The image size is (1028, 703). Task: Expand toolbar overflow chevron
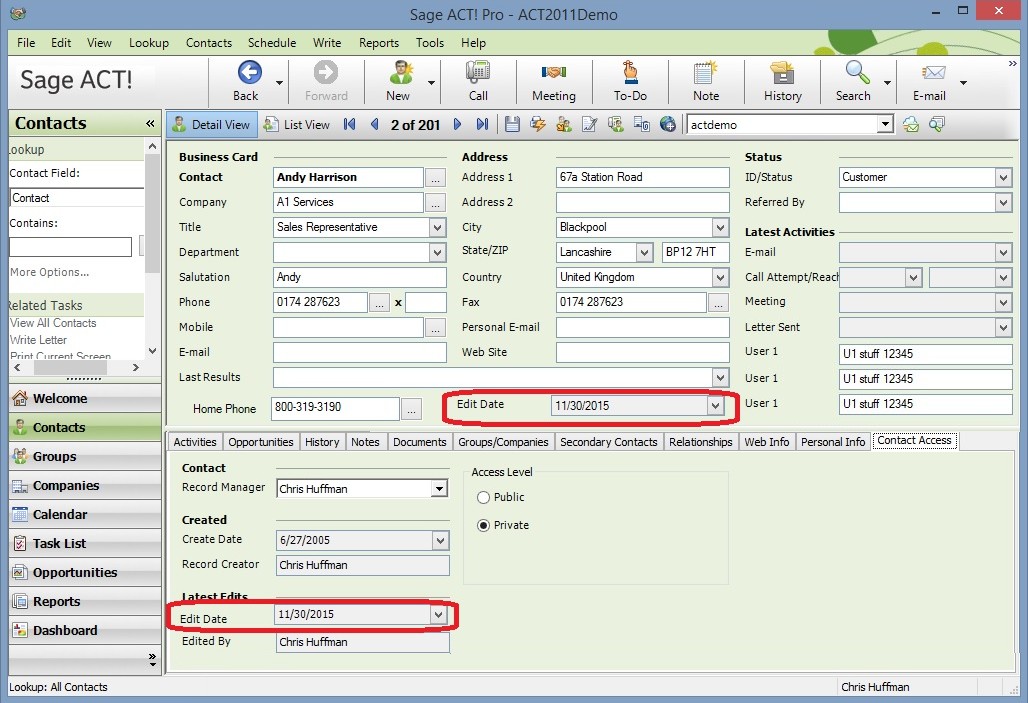click(x=1013, y=64)
